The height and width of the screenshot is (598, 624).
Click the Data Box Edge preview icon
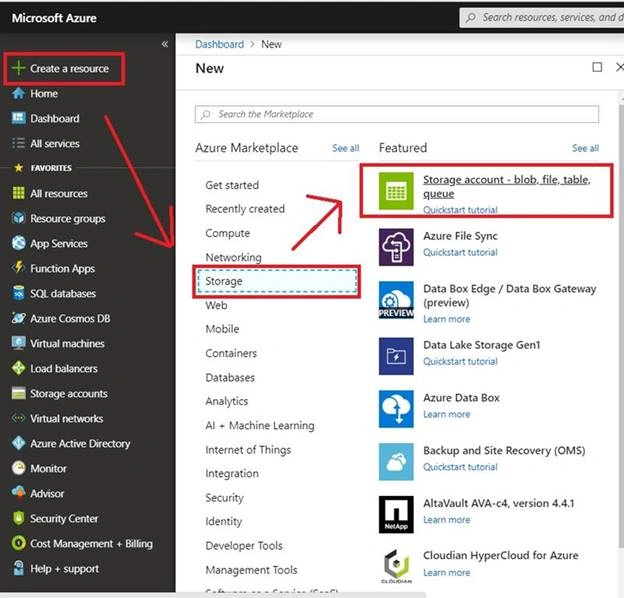pos(396,300)
